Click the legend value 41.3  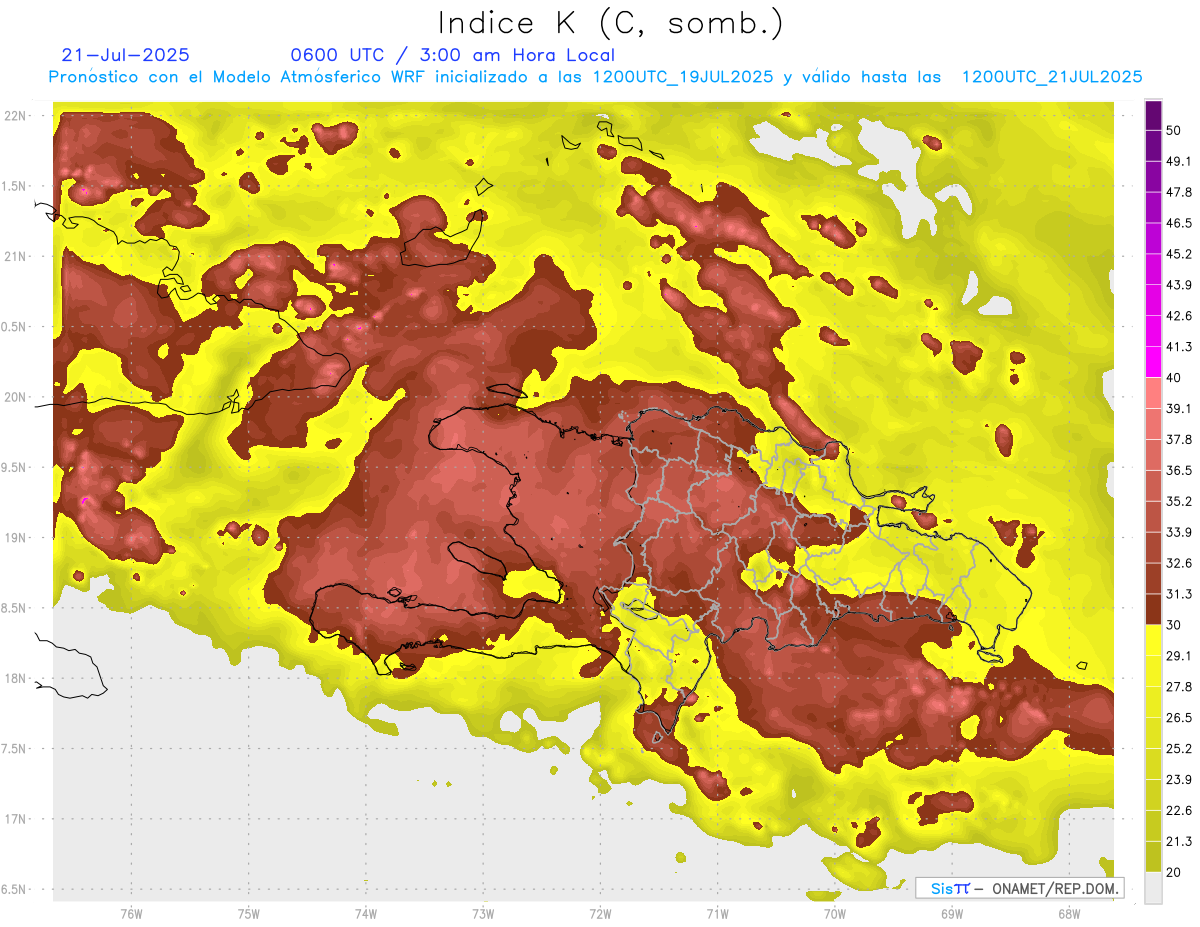pos(1180,347)
